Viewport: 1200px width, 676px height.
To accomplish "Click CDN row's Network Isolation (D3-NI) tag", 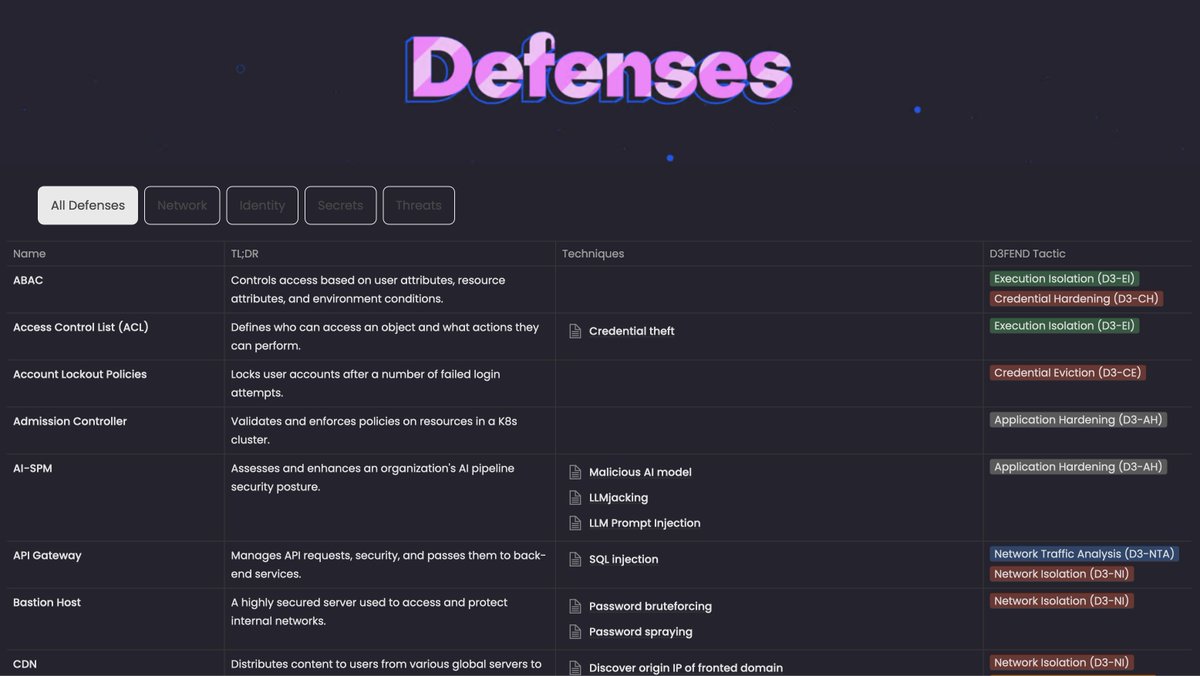I will tap(1062, 663).
